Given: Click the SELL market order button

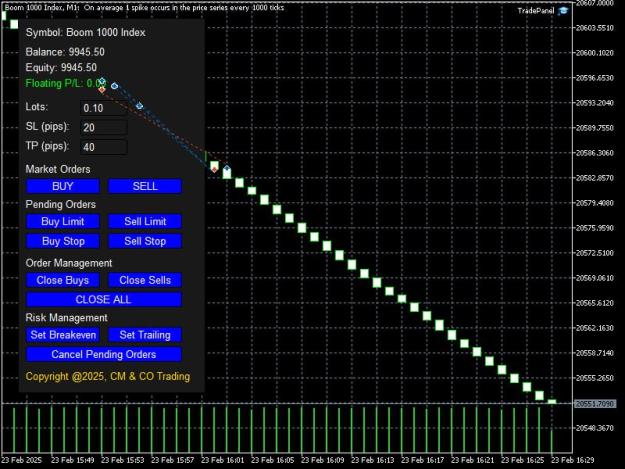Looking at the screenshot, I should [x=145, y=186].
